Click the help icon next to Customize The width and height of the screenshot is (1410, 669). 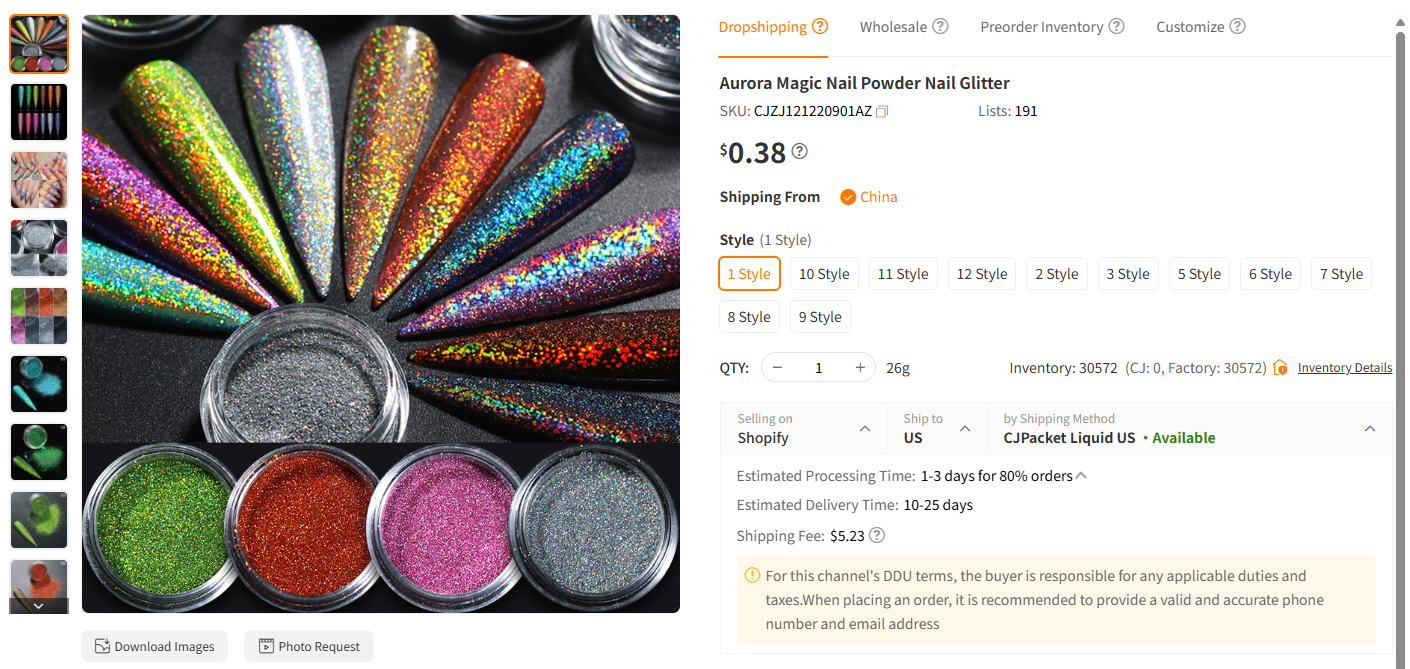1238,27
